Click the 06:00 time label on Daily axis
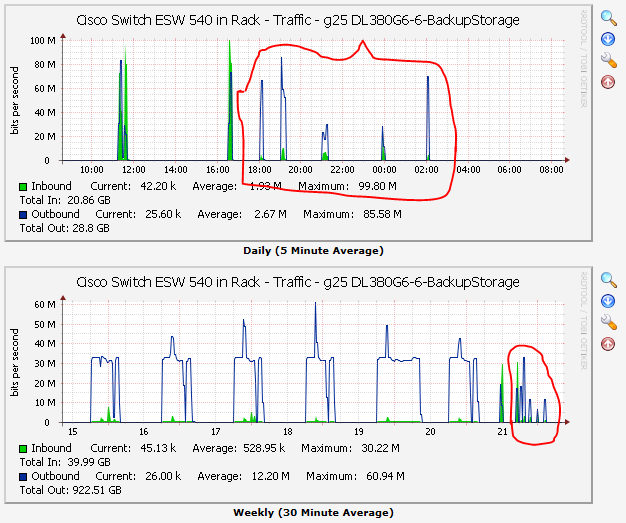The height and width of the screenshot is (523, 626). point(509,170)
